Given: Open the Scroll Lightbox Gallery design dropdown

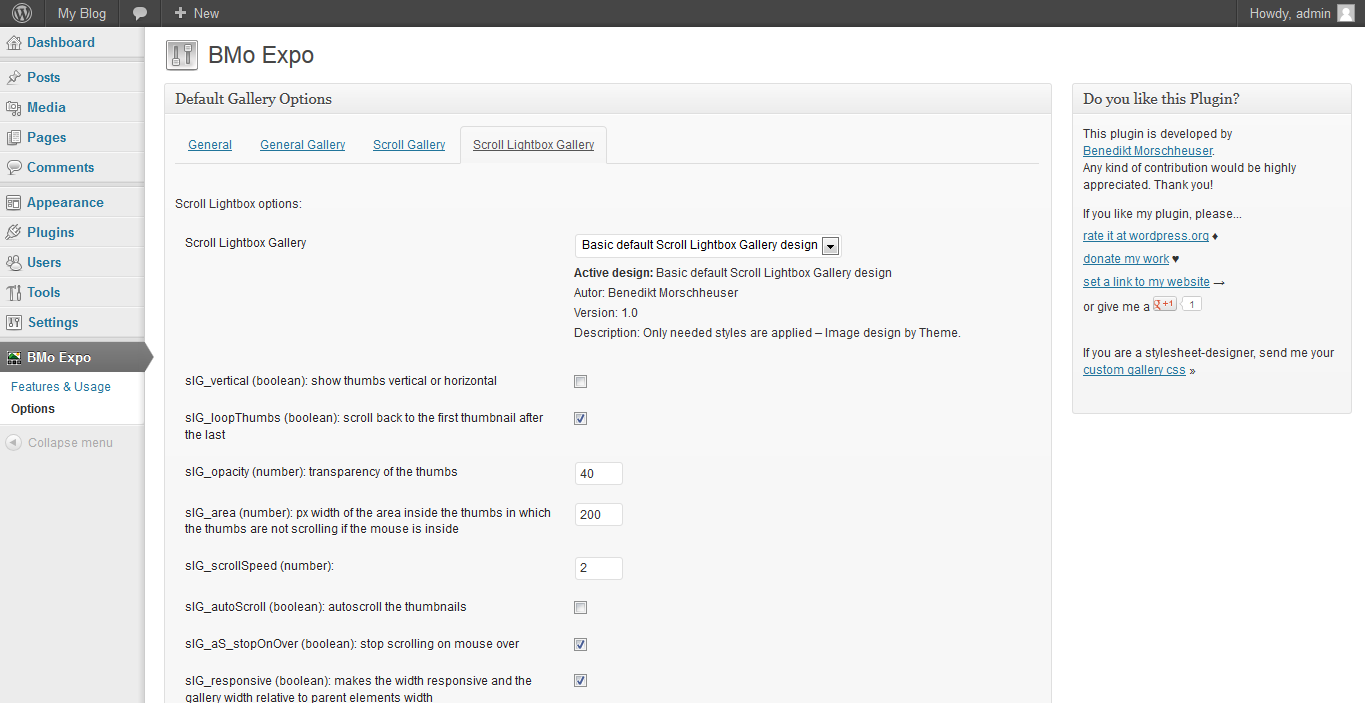Looking at the screenshot, I should click(708, 245).
